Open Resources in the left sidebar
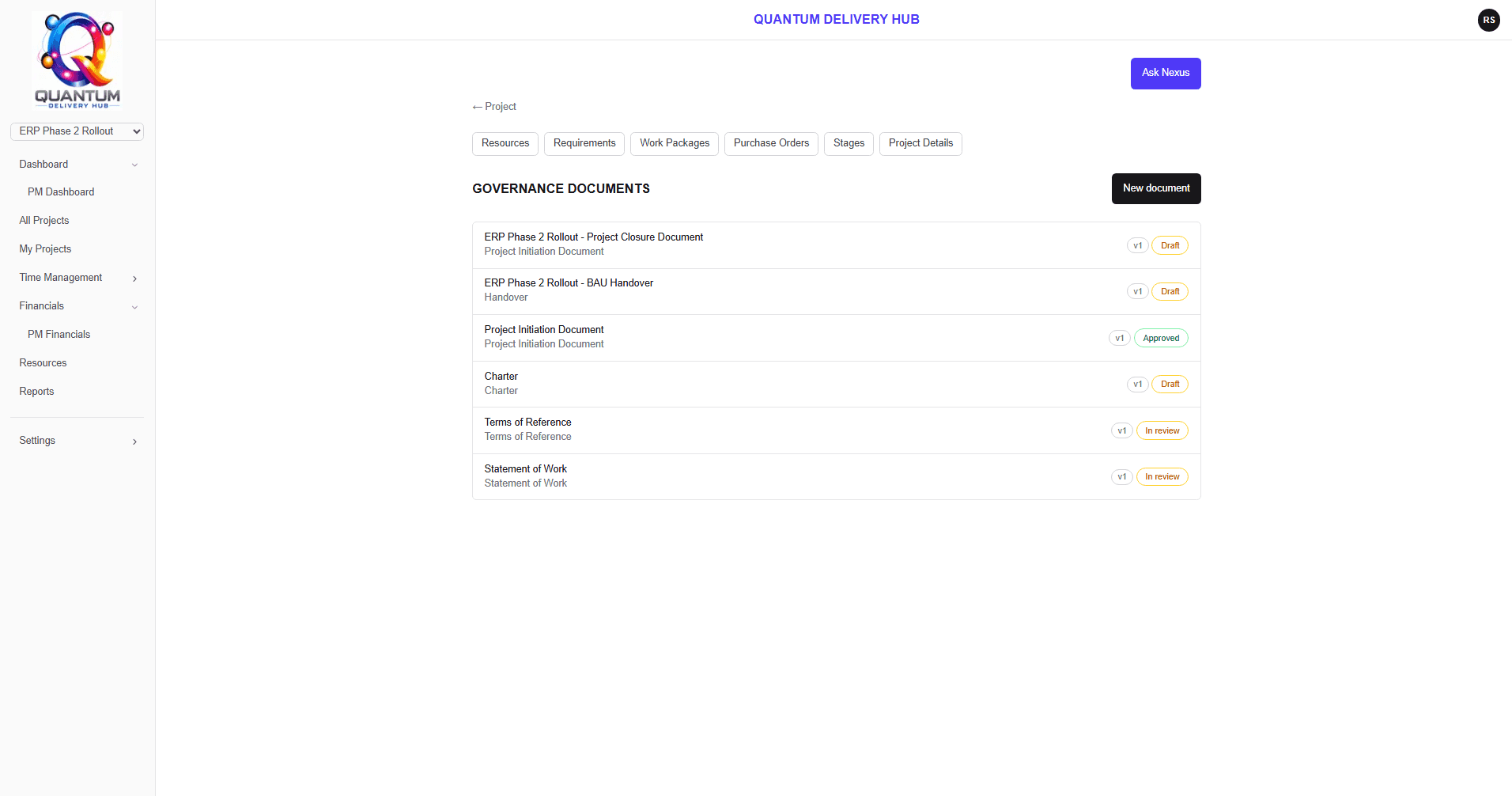Screen dimensions: 1512x796 pyautogui.click(x=43, y=363)
